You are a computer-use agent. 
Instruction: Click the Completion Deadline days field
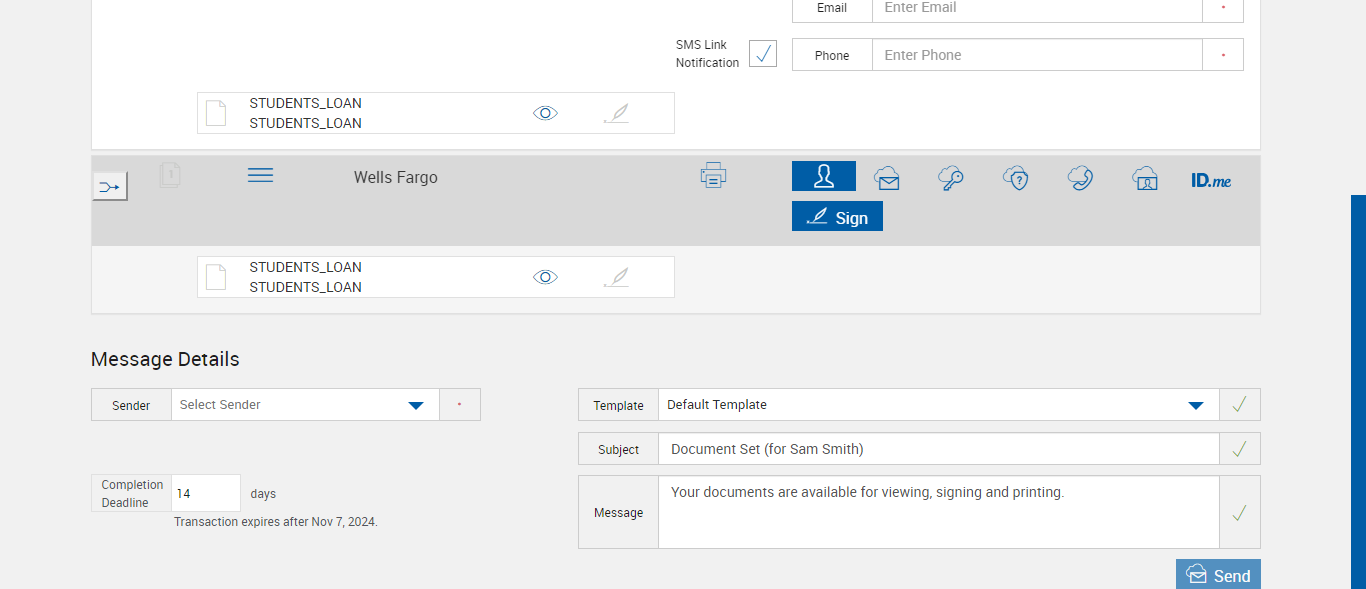point(206,493)
